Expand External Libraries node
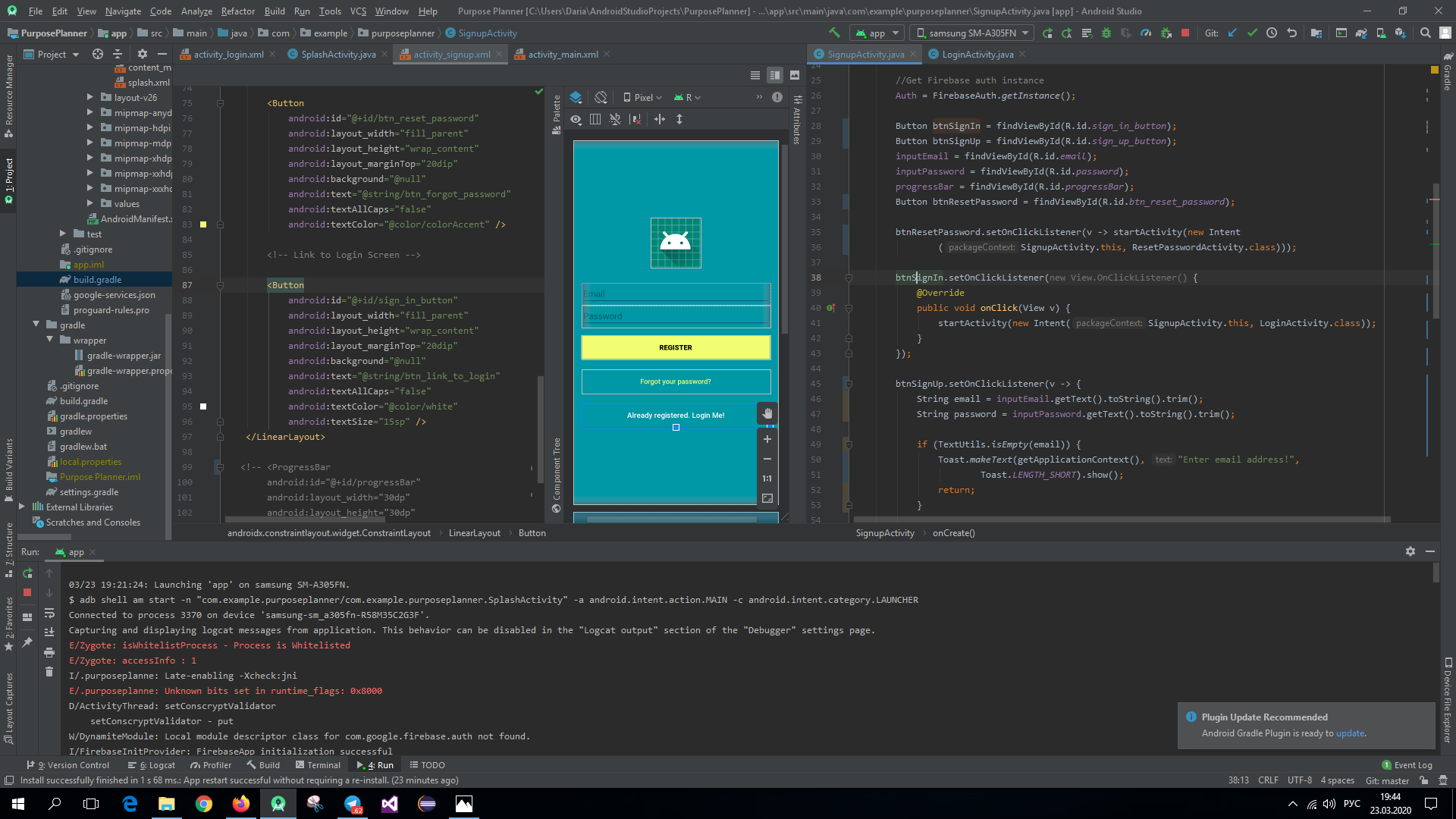This screenshot has height=819, width=1456. point(22,507)
